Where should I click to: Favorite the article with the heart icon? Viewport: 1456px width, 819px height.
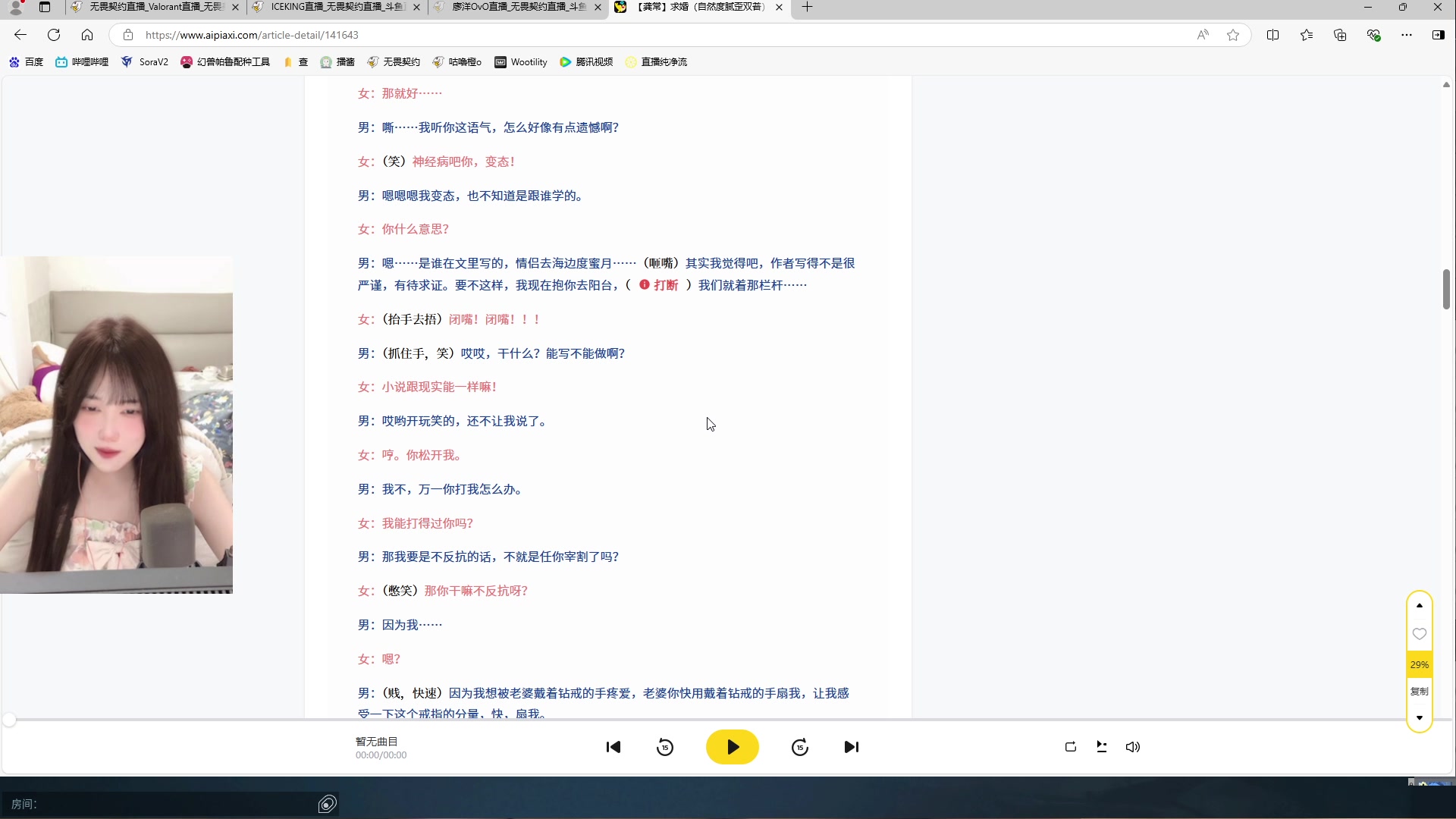pyautogui.click(x=1420, y=634)
